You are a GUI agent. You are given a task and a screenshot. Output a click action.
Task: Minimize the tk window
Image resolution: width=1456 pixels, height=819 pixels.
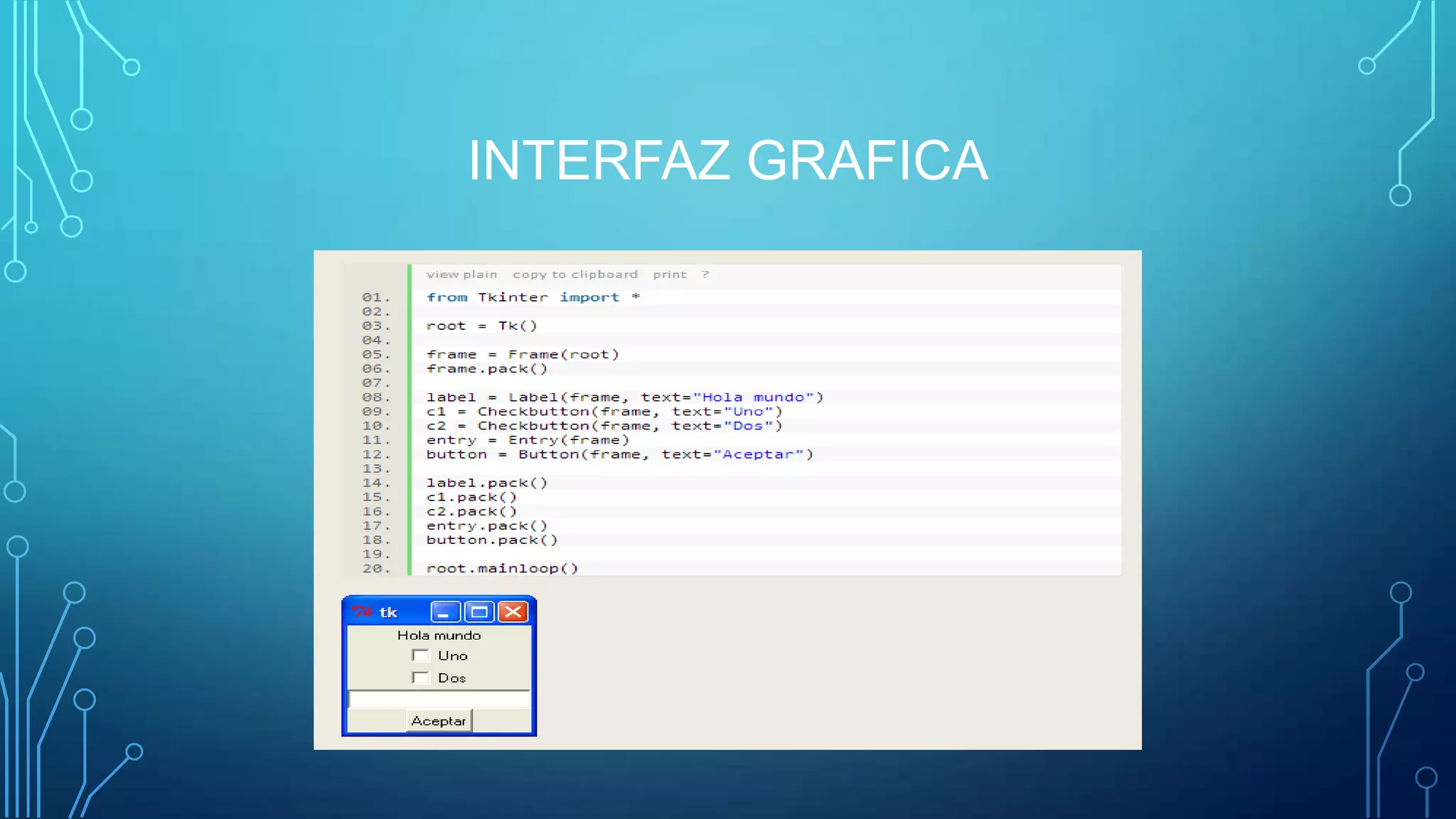[x=445, y=611]
